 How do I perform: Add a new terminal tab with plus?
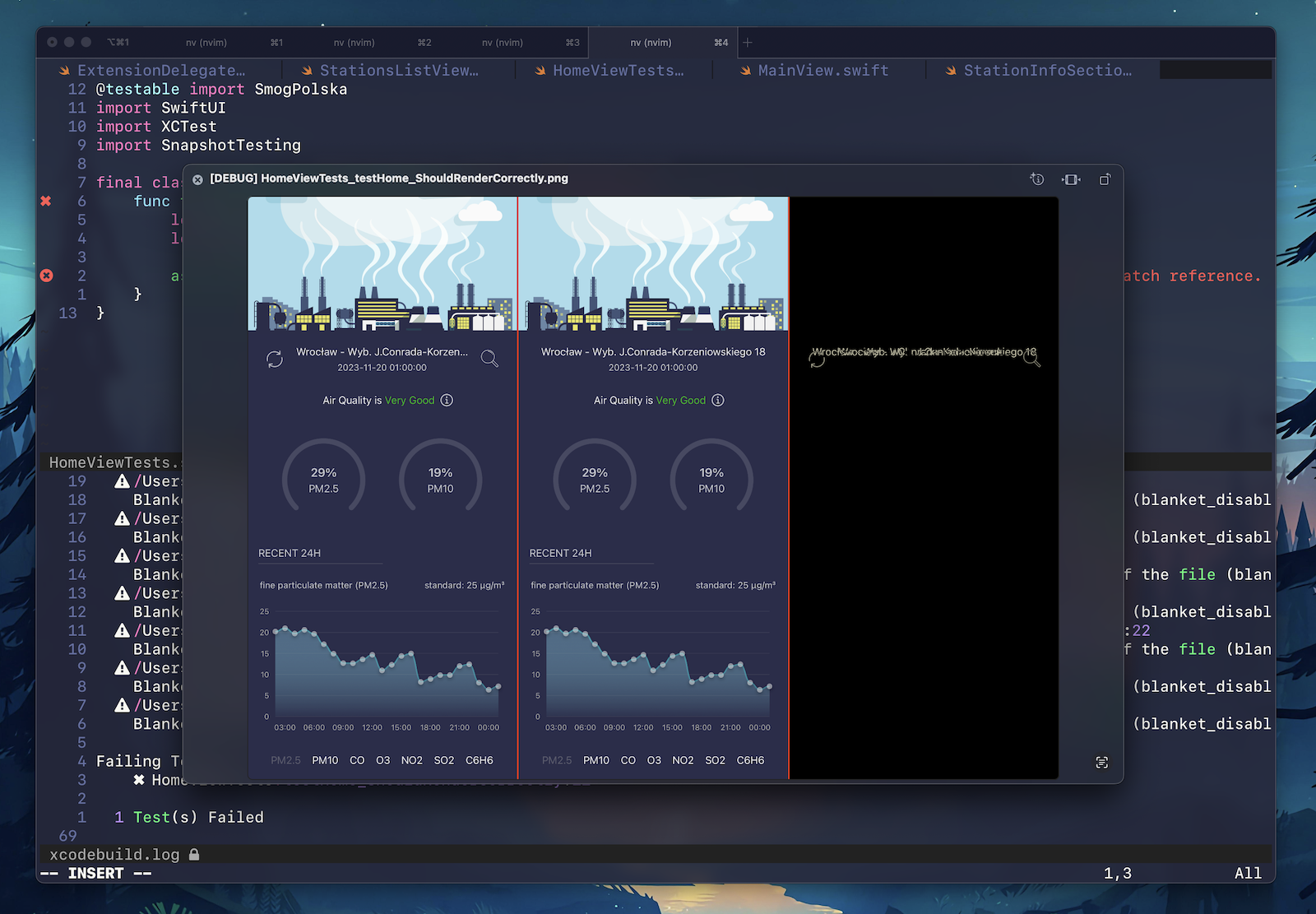[748, 42]
